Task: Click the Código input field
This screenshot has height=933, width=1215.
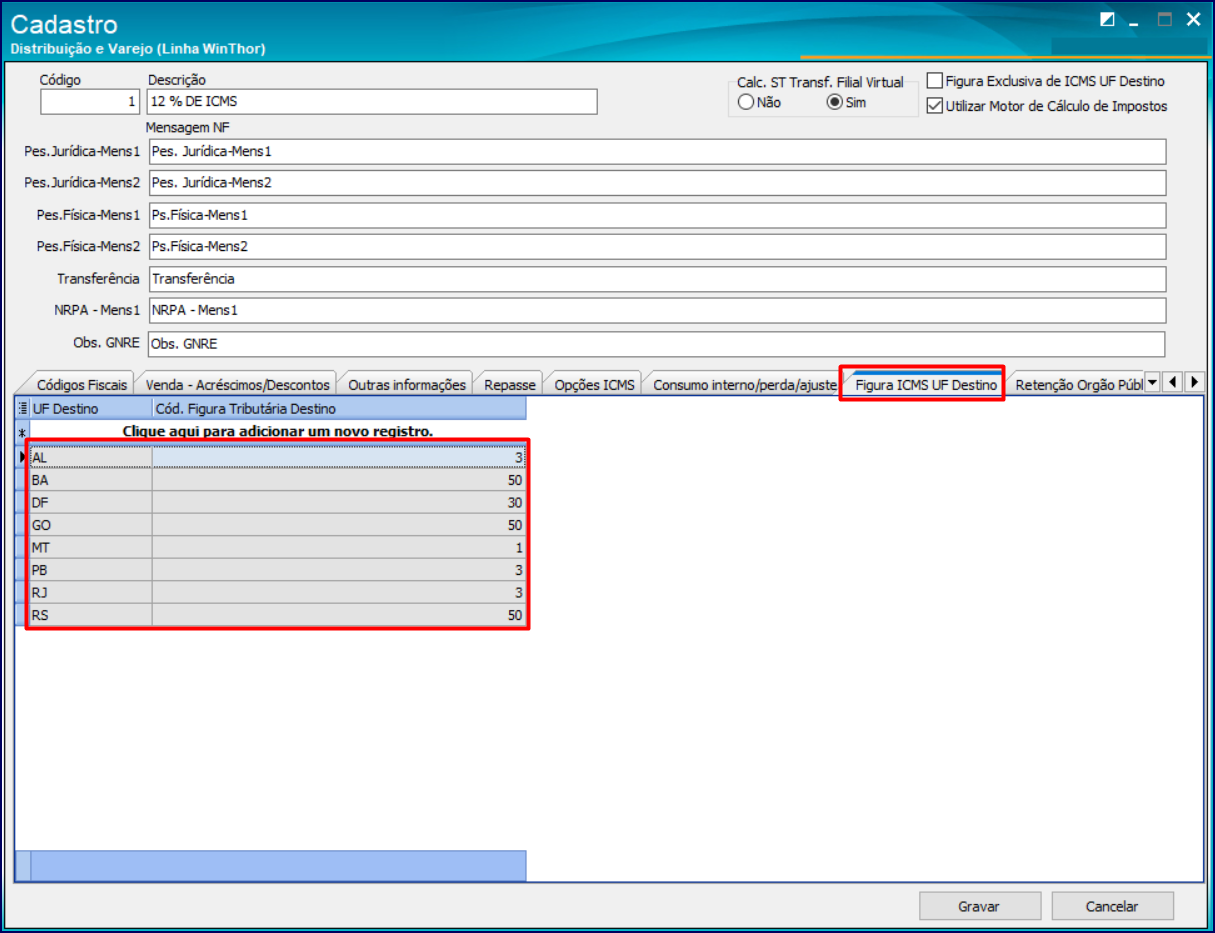Action: [90, 101]
